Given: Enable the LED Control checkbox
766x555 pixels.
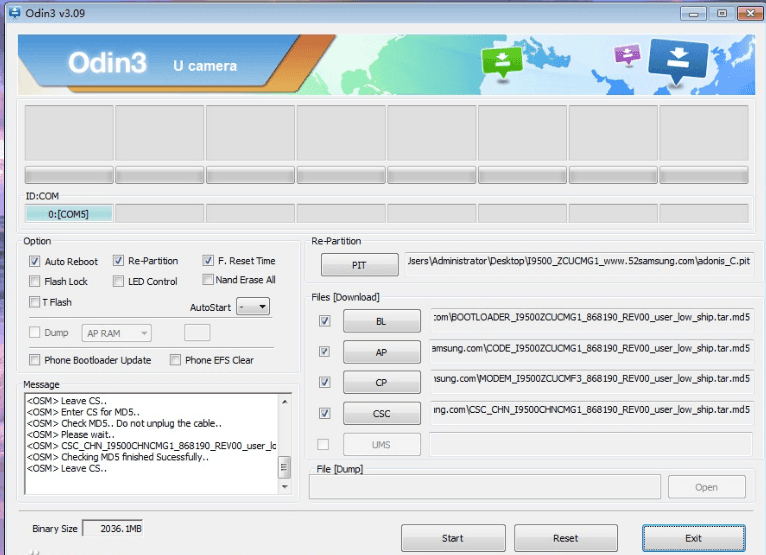Looking at the screenshot, I should coord(118,281).
